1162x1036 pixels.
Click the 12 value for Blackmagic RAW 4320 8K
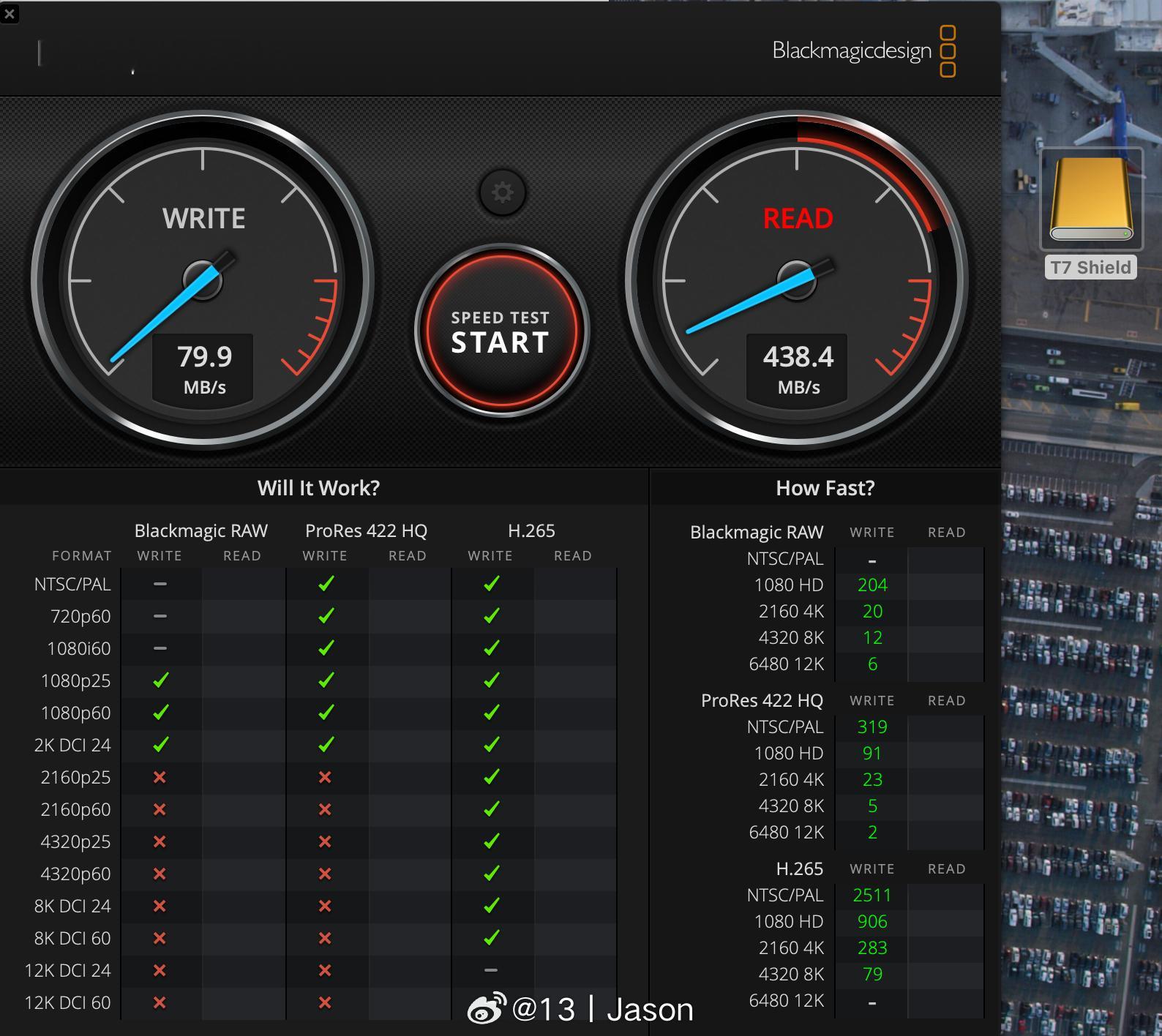click(872, 637)
